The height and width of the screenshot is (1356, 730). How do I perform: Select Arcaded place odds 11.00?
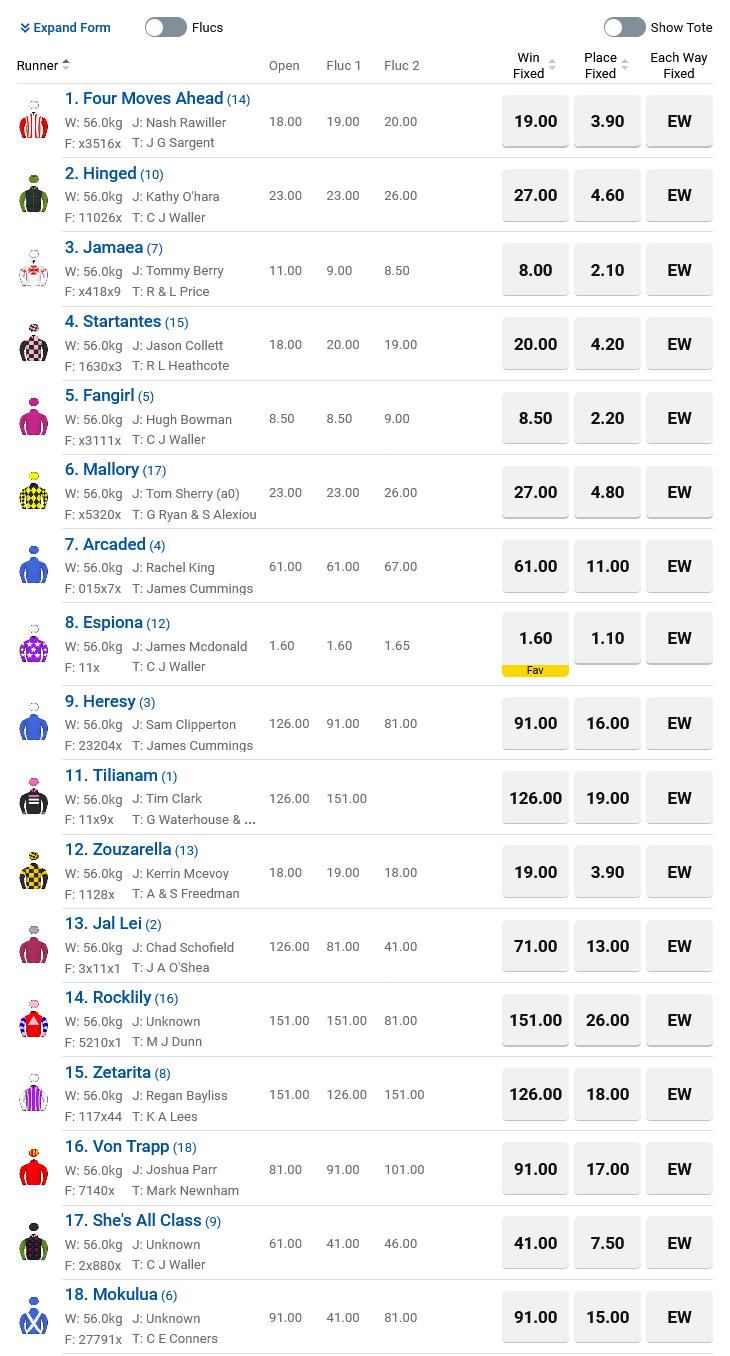608,566
